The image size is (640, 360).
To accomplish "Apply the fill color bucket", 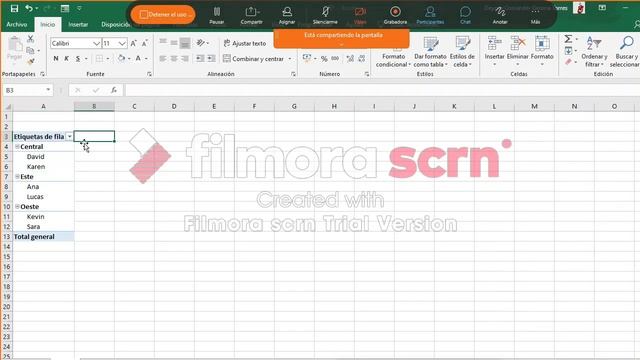I will 121,58.
